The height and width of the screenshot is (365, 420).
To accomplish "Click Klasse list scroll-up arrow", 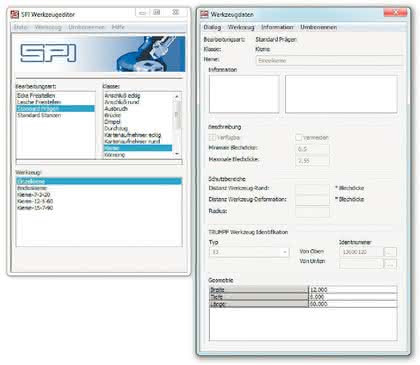I will coord(177,96).
